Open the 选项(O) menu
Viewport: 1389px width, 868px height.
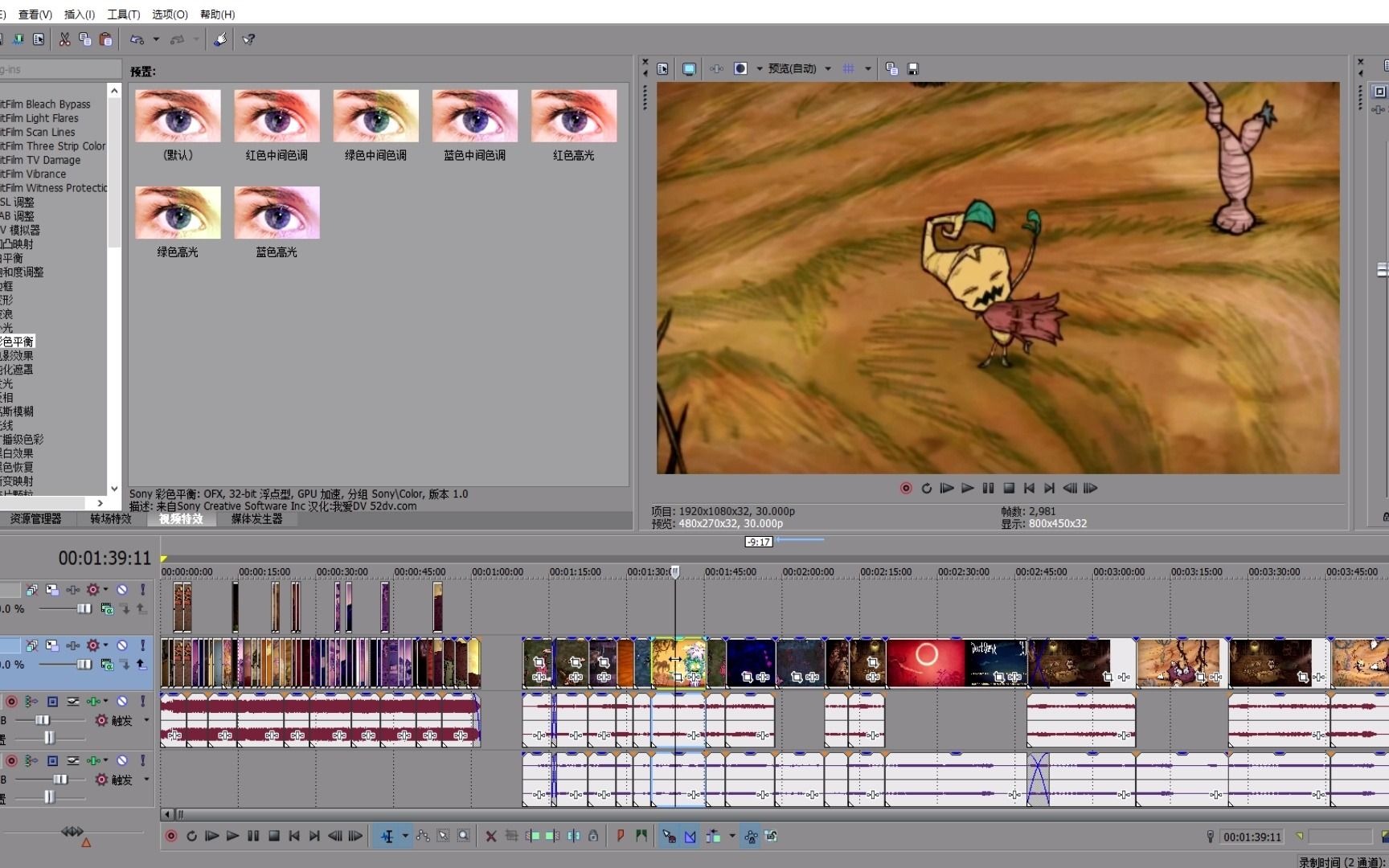170,14
